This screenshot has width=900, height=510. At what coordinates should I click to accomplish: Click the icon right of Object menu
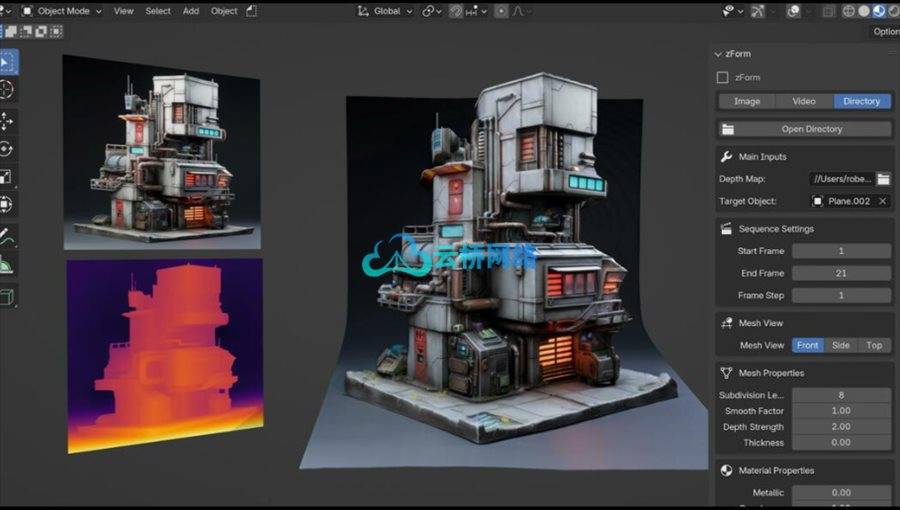[251, 11]
